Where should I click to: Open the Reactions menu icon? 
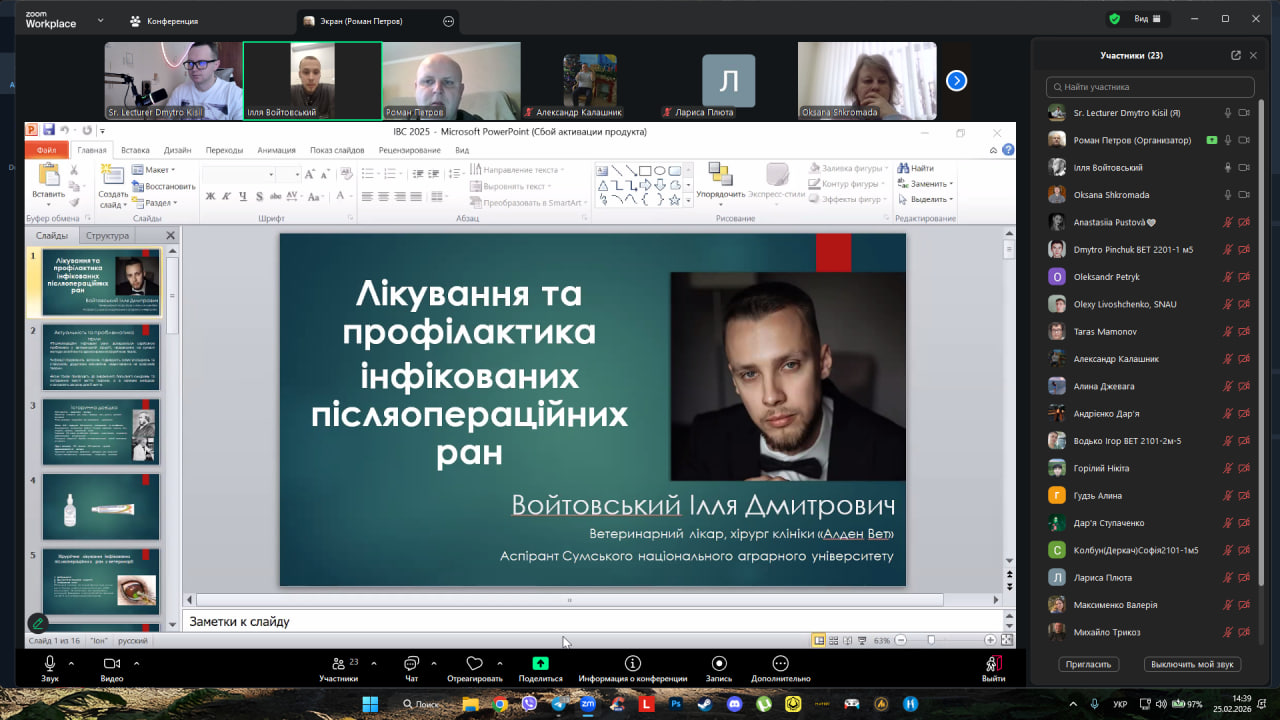point(474,664)
